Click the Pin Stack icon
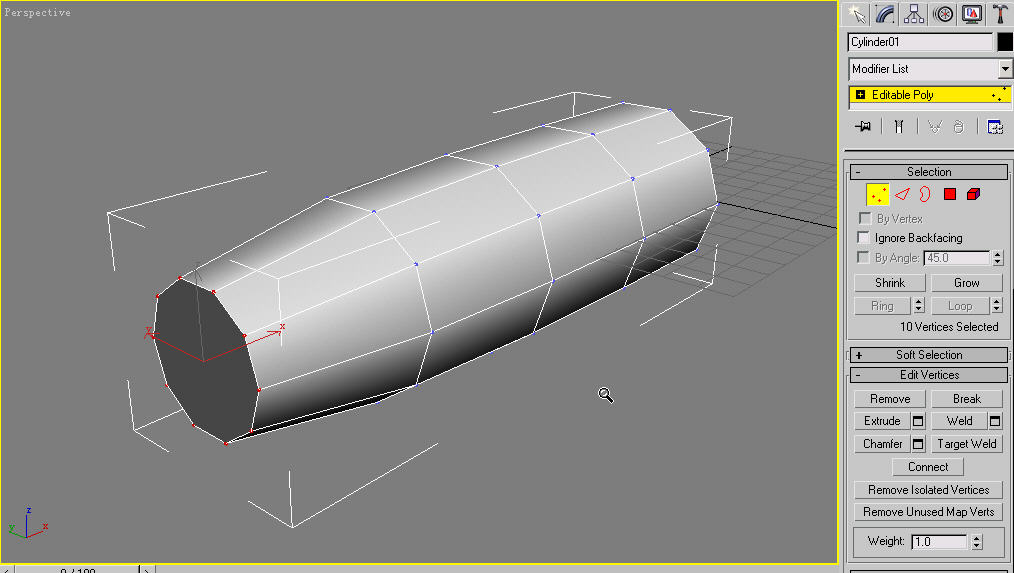Image resolution: width=1014 pixels, height=573 pixels. pyautogui.click(x=863, y=127)
